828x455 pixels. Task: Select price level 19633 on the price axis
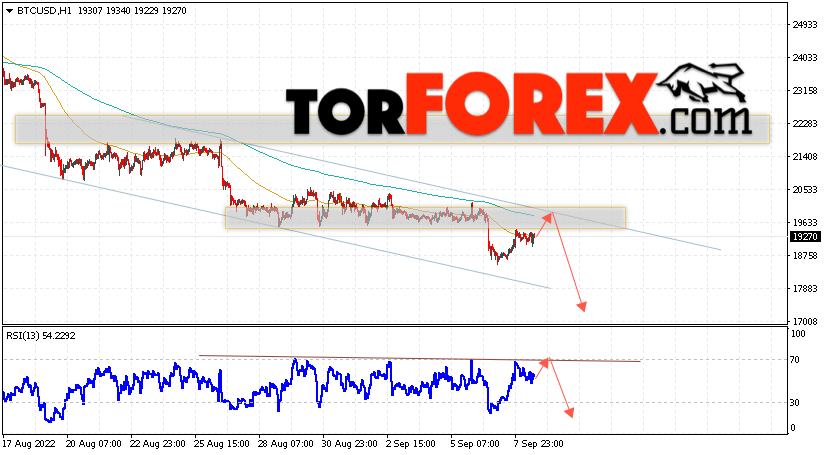coord(805,223)
